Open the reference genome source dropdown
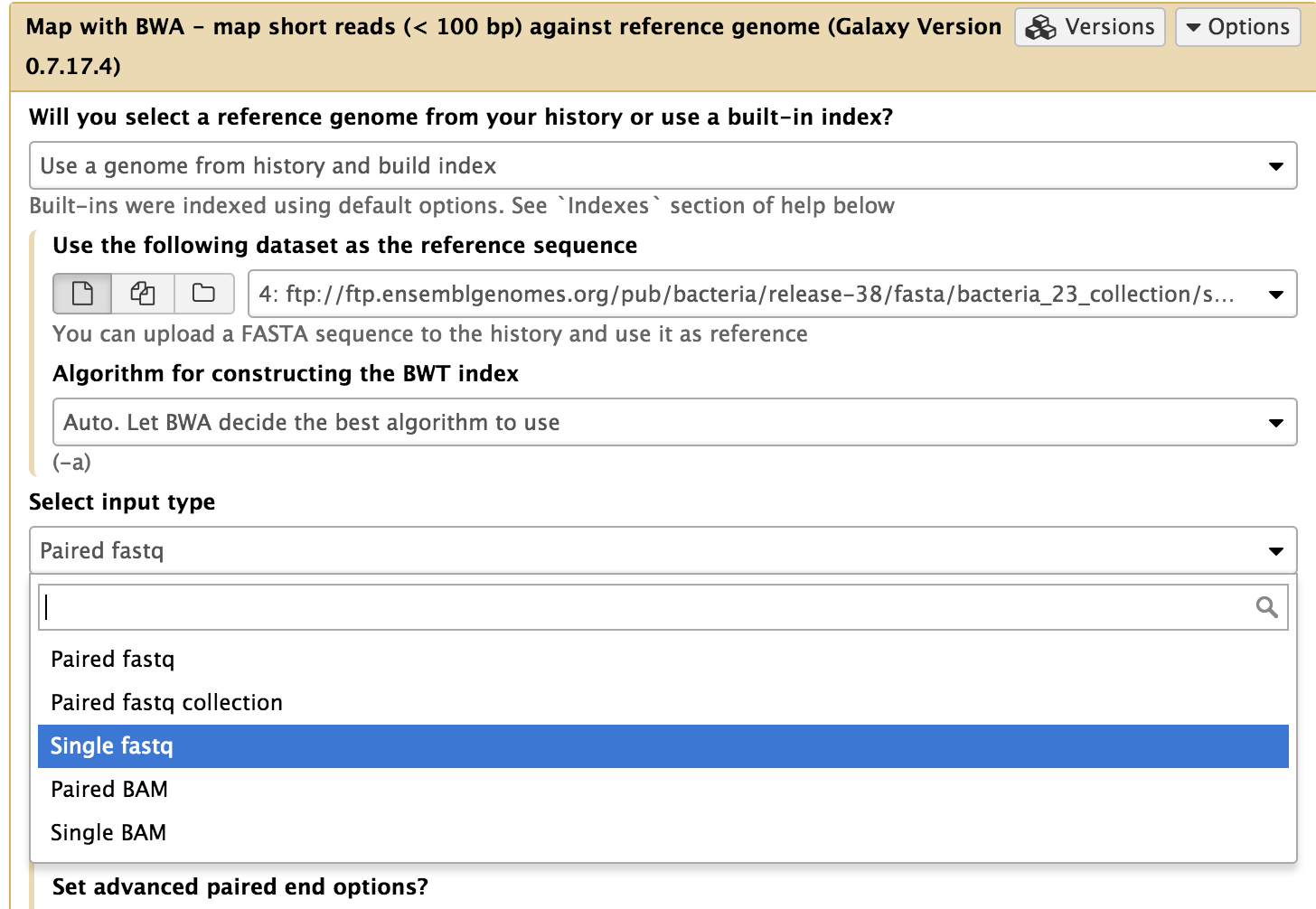The image size is (1316, 909). 663,165
